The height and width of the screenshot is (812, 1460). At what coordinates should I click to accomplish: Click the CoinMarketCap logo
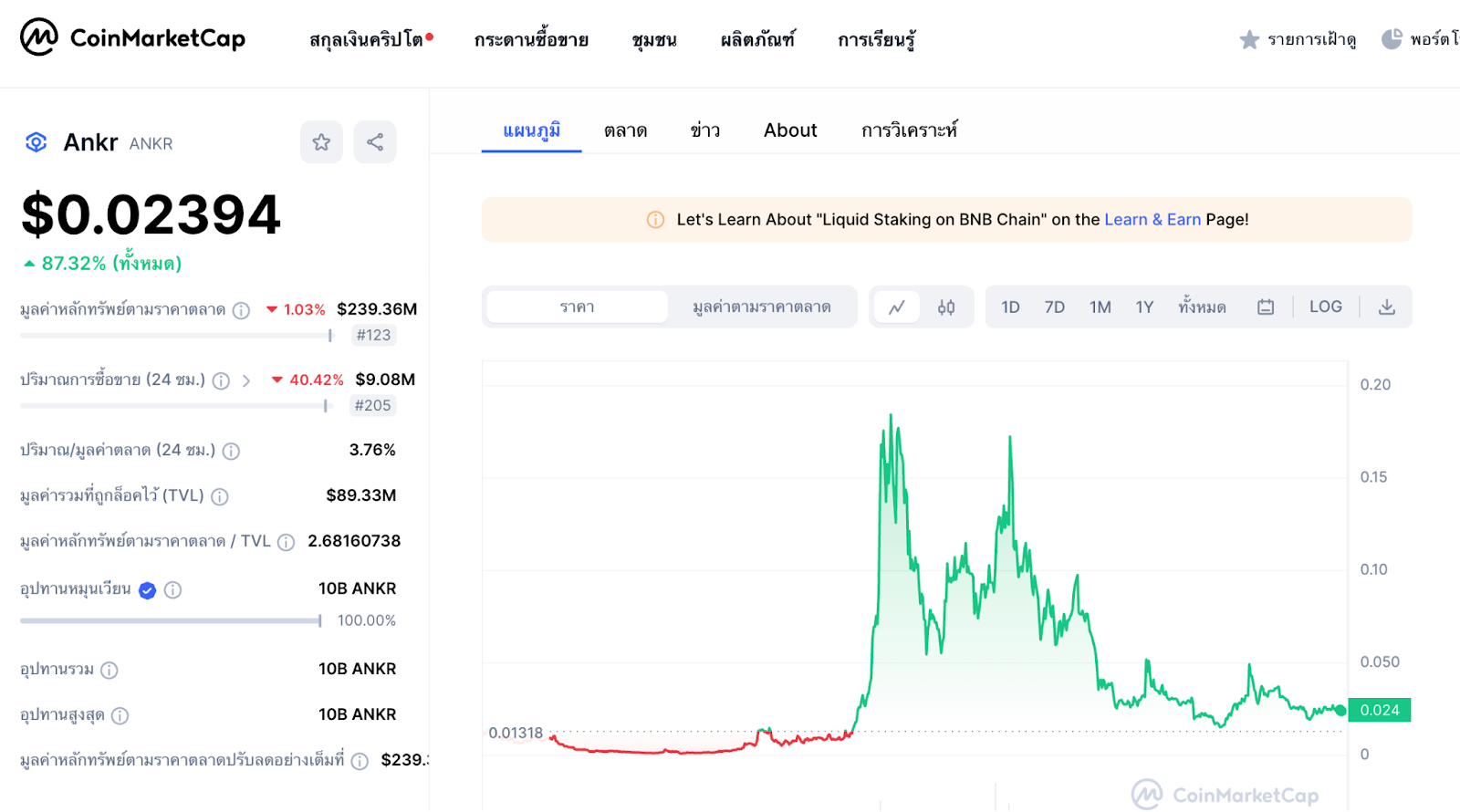click(x=133, y=37)
